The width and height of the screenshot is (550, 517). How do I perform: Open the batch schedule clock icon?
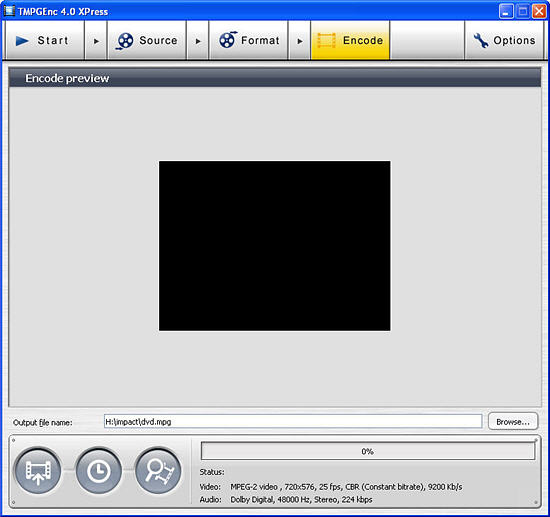pyautogui.click(x=98, y=471)
